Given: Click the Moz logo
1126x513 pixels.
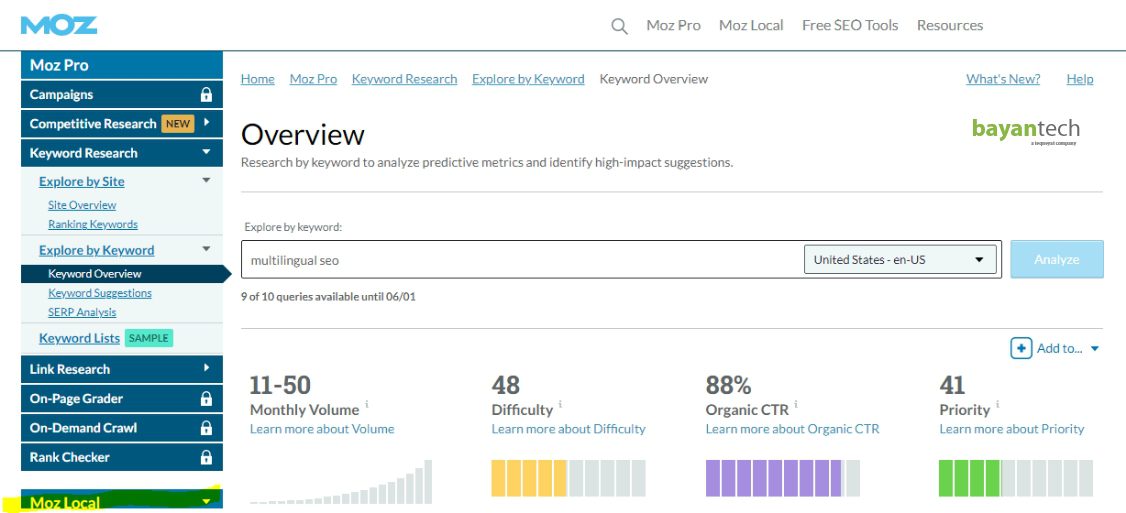Looking at the screenshot, I should [x=59, y=25].
